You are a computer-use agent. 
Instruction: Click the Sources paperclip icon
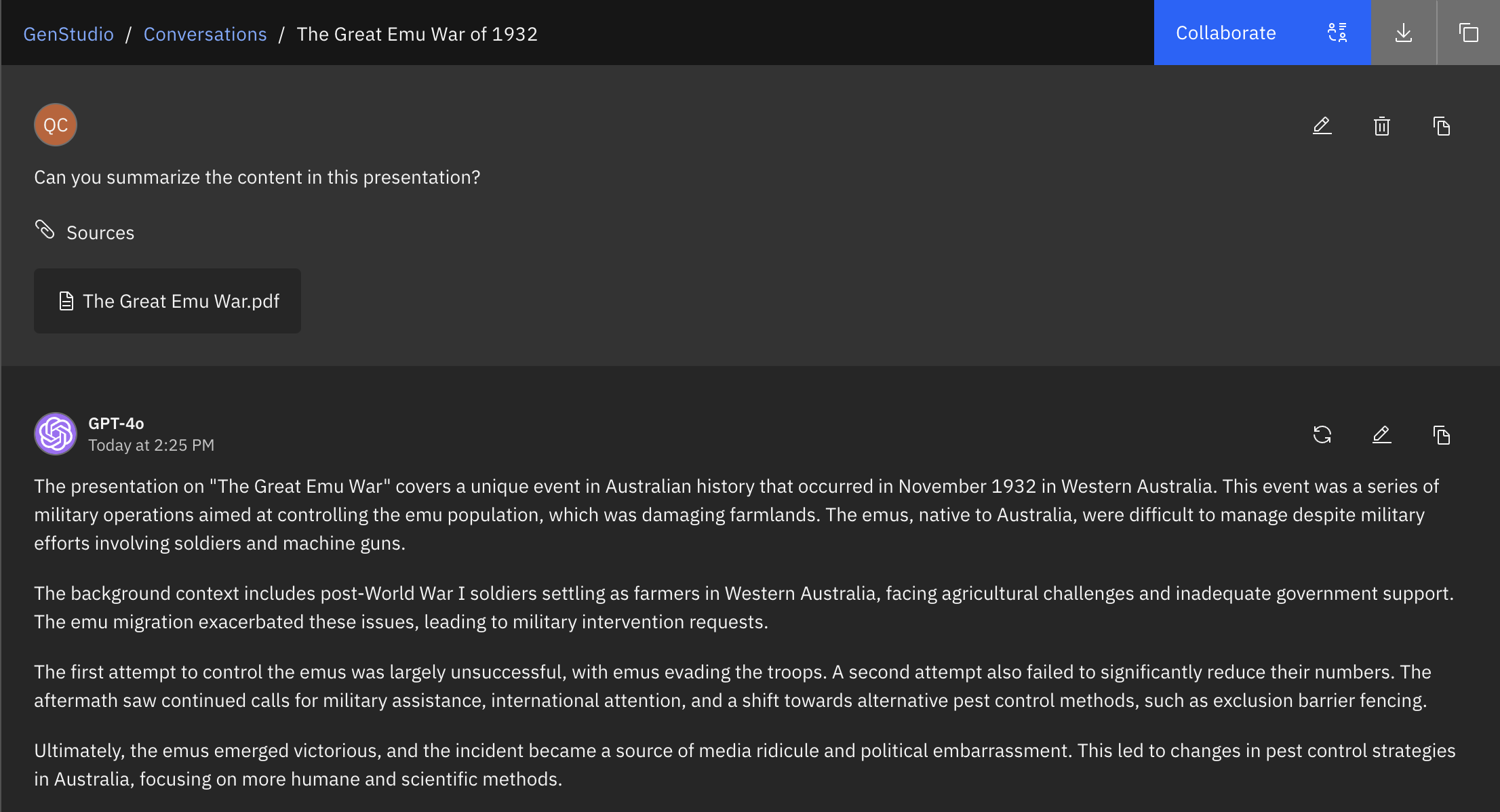coord(45,230)
